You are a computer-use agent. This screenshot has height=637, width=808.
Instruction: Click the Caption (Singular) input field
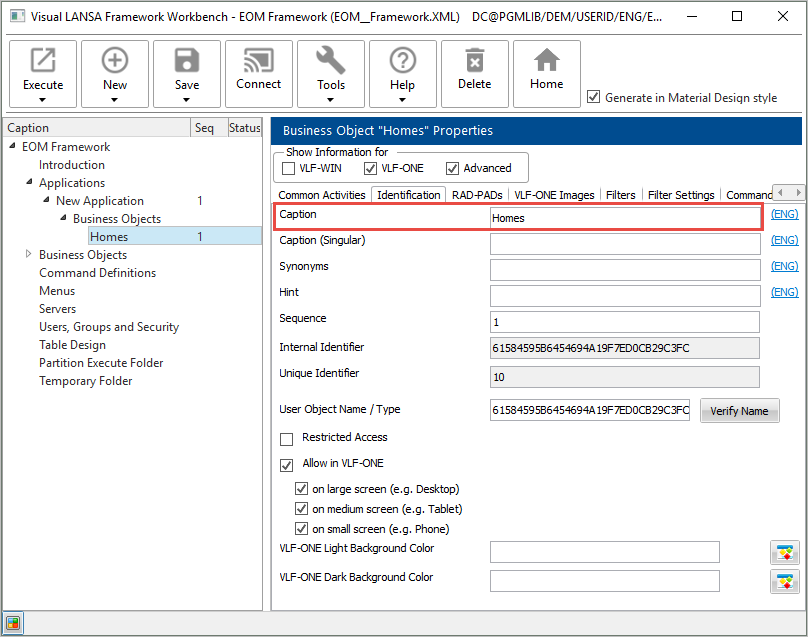tap(625, 244)
